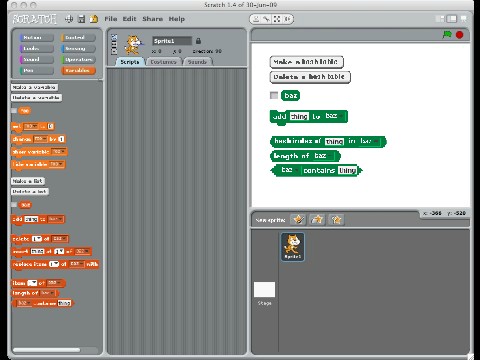This screenshot has width=480, height=360.
Task: Open list dropdown in add-thing-to block
Action: (55, 219)
